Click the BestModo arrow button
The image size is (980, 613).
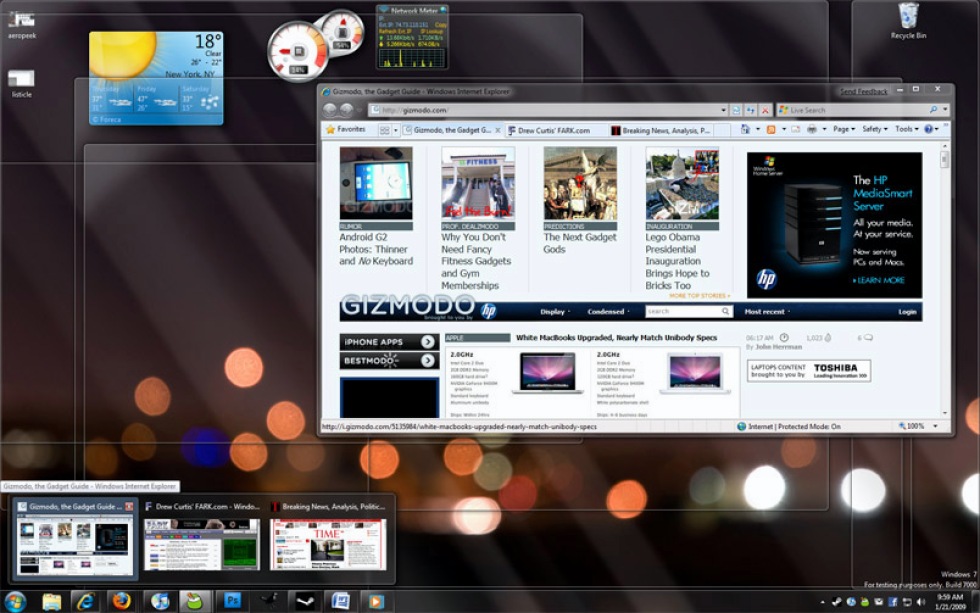pyautogui.click(x=428, y=361)
